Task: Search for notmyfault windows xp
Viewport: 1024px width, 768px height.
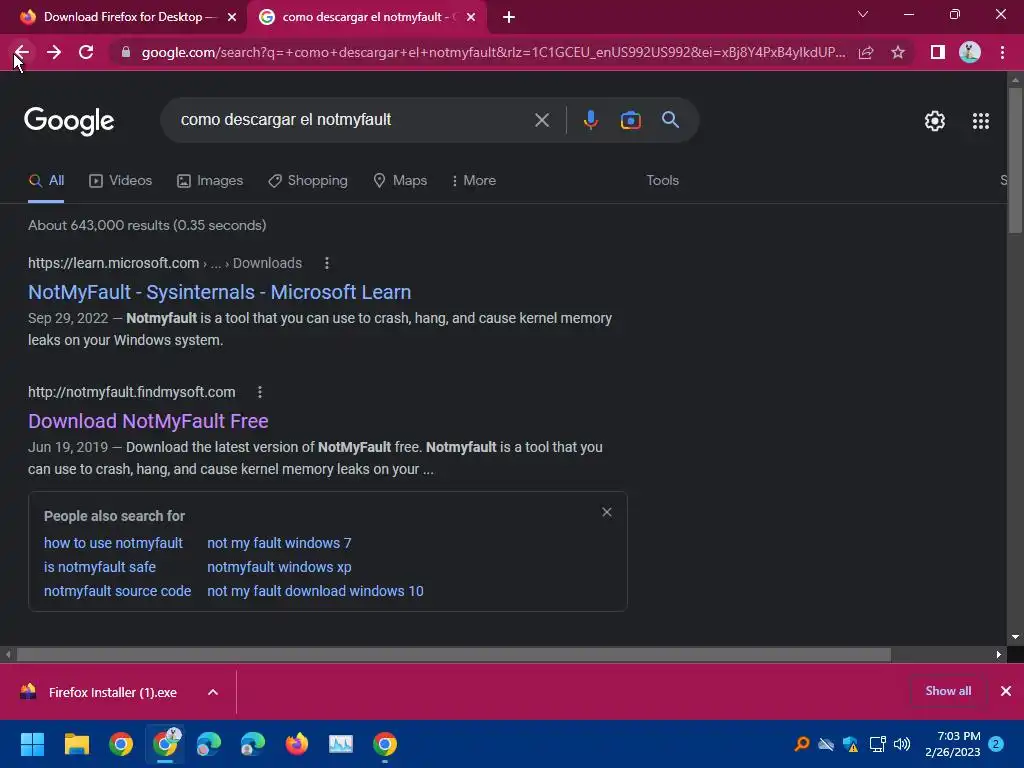Action: [279, 568]
